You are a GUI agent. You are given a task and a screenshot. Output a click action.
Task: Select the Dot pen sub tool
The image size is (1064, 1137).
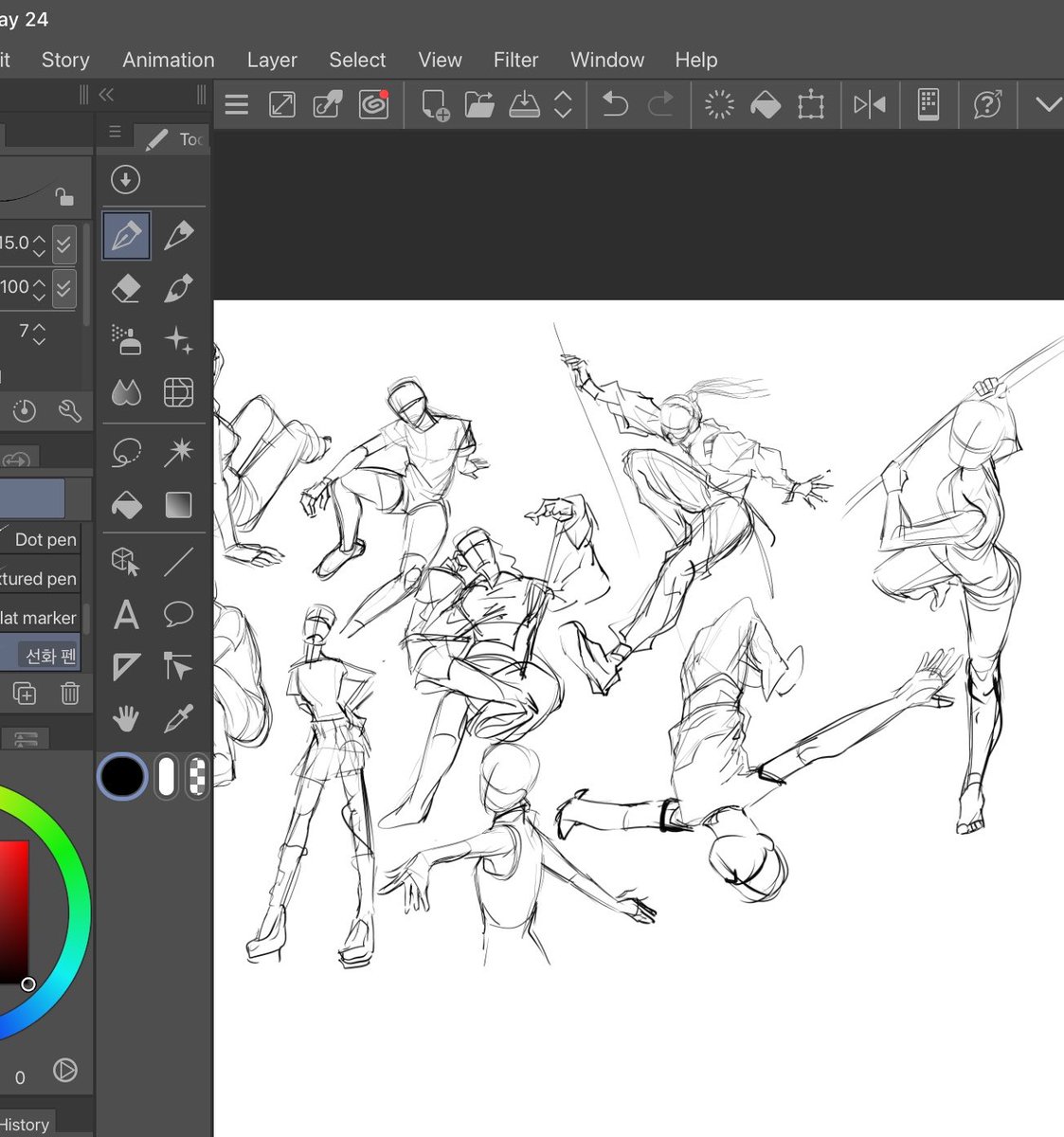(x=41, y=539)
